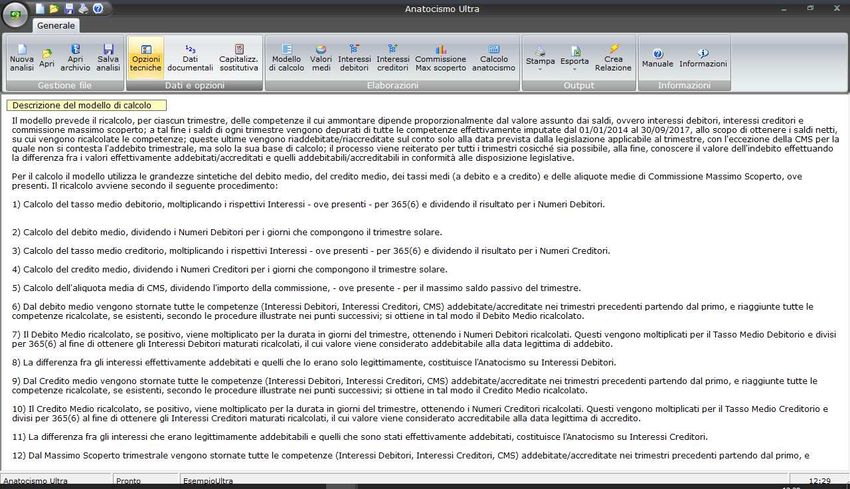Open a file with the Apri button
Screen dimensions: 850x489
click(47, 58)
